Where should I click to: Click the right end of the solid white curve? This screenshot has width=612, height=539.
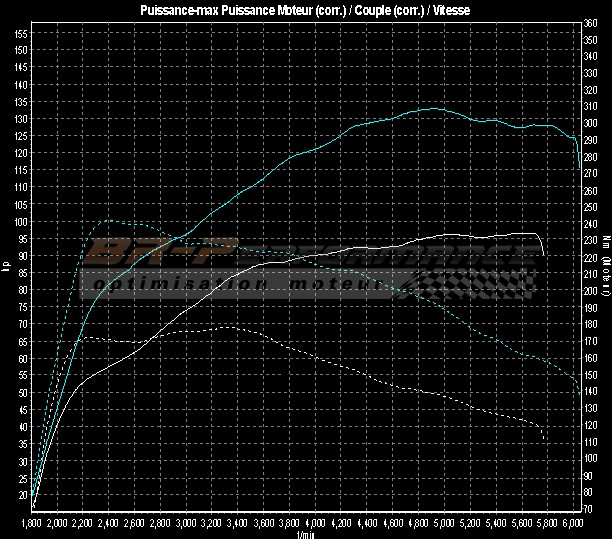pos(543,254)
